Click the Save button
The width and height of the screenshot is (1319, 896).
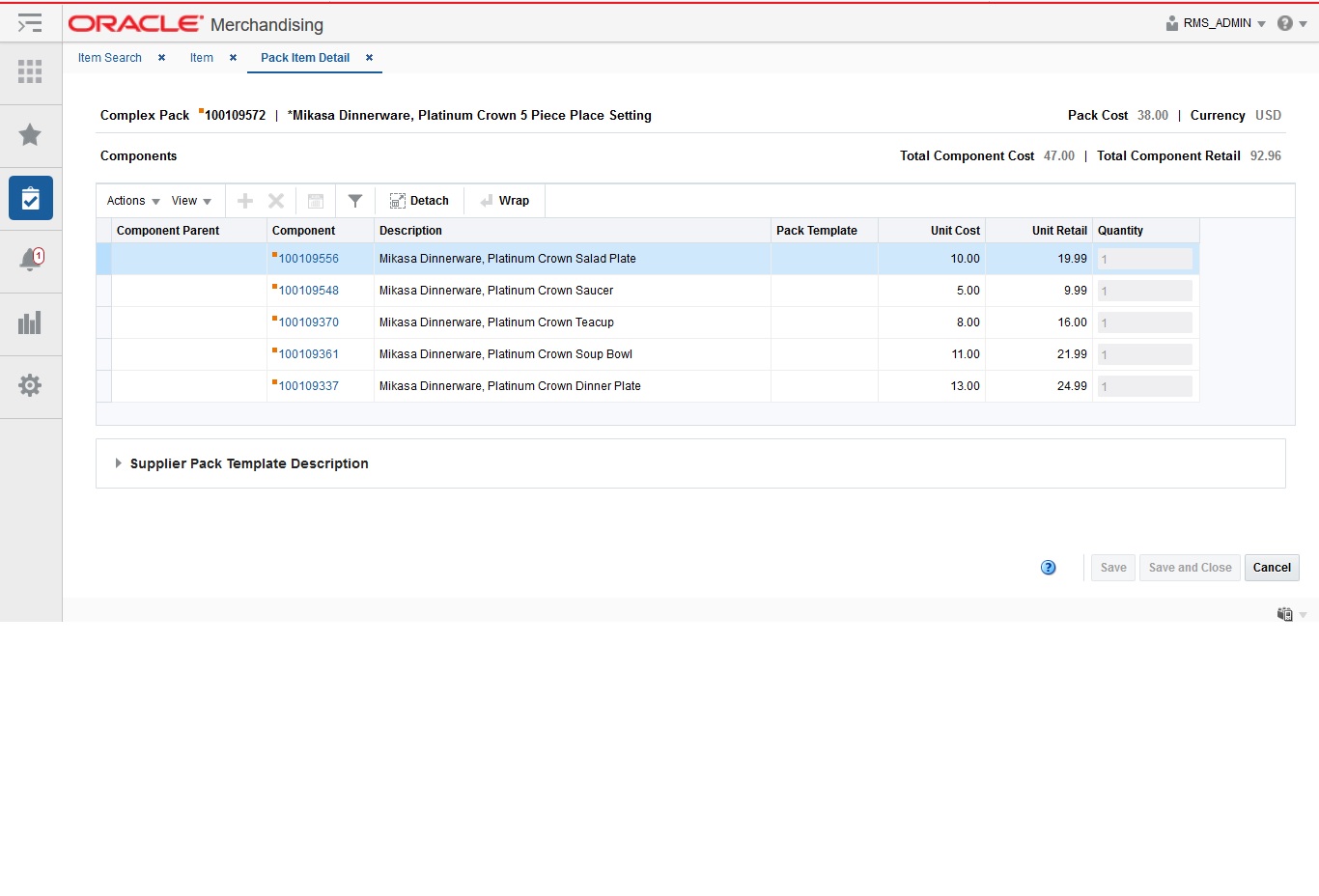(1113, 568)
